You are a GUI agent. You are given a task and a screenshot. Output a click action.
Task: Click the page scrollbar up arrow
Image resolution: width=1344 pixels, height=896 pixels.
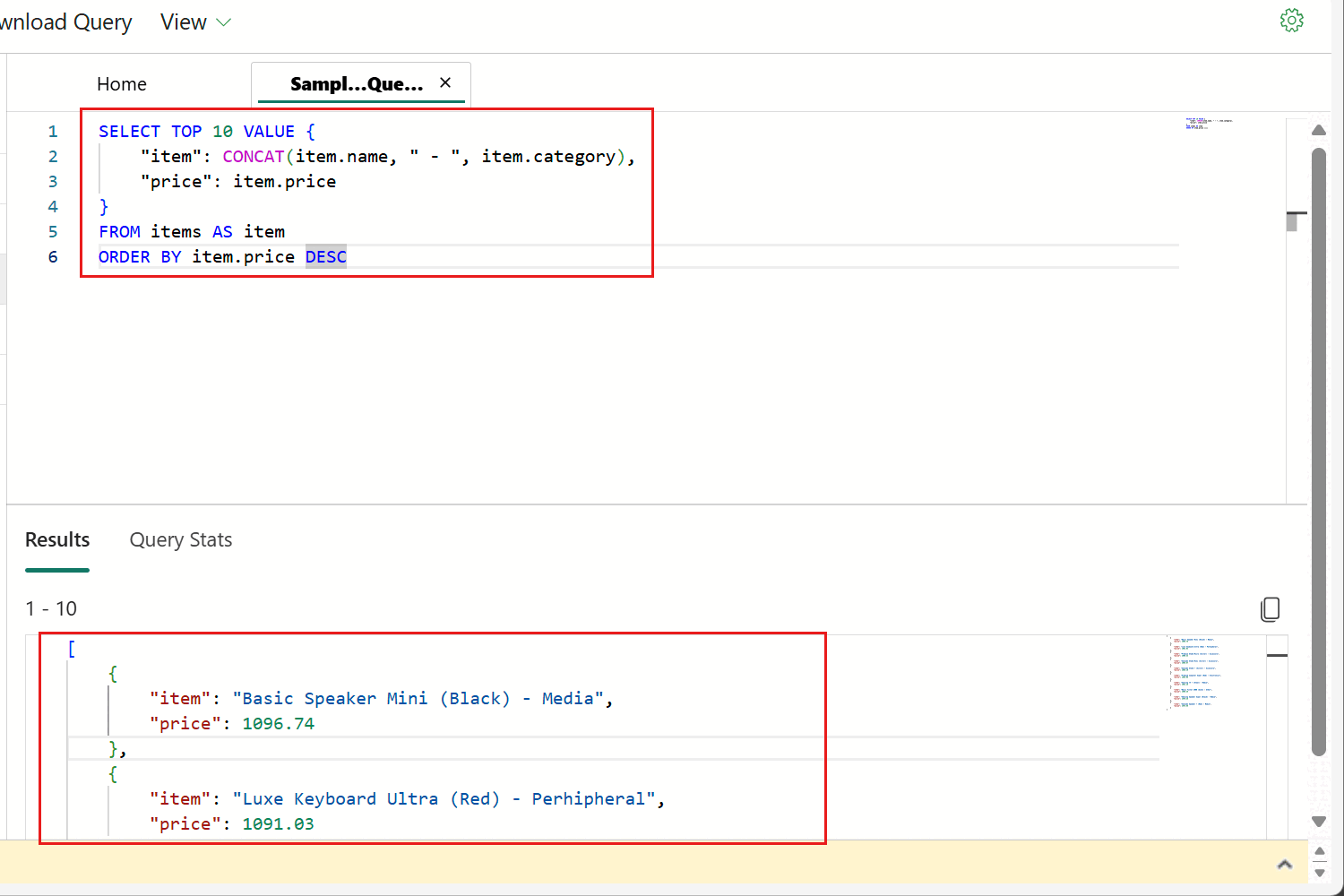tap(1319, 131)
